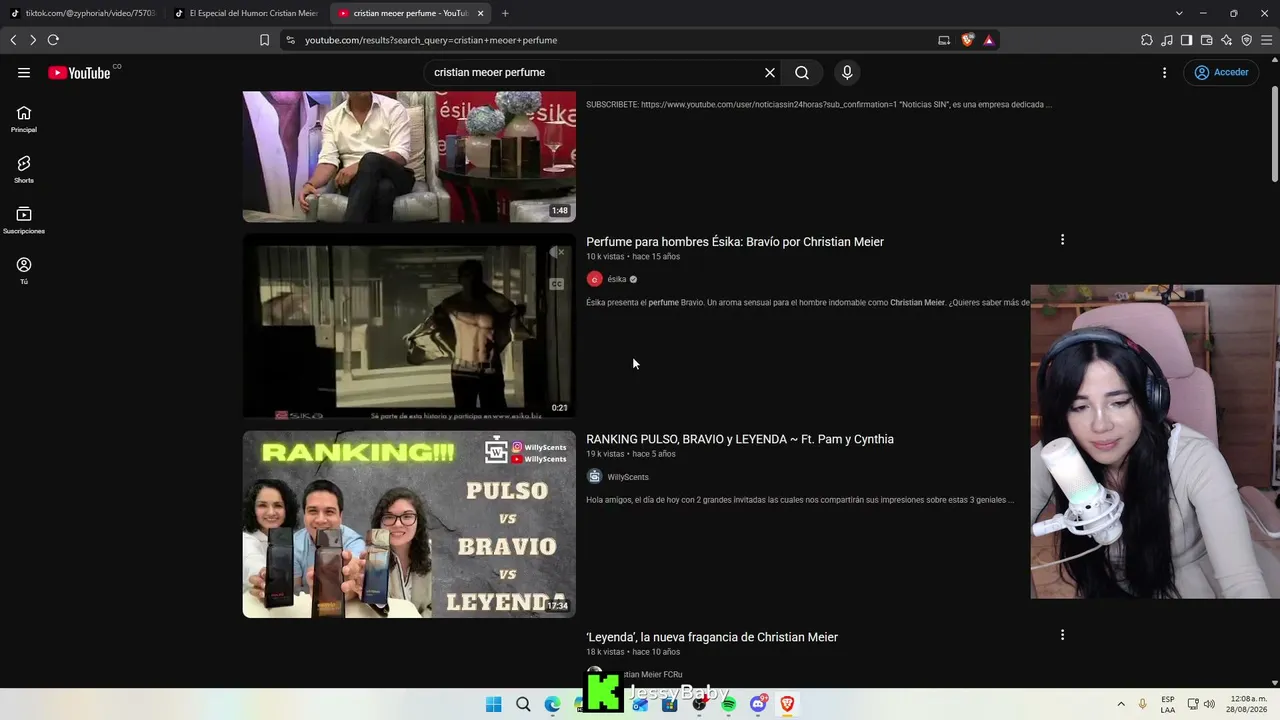Open the browser main menu
The height and width of the screenshot is (720, 1280).
1266,40
